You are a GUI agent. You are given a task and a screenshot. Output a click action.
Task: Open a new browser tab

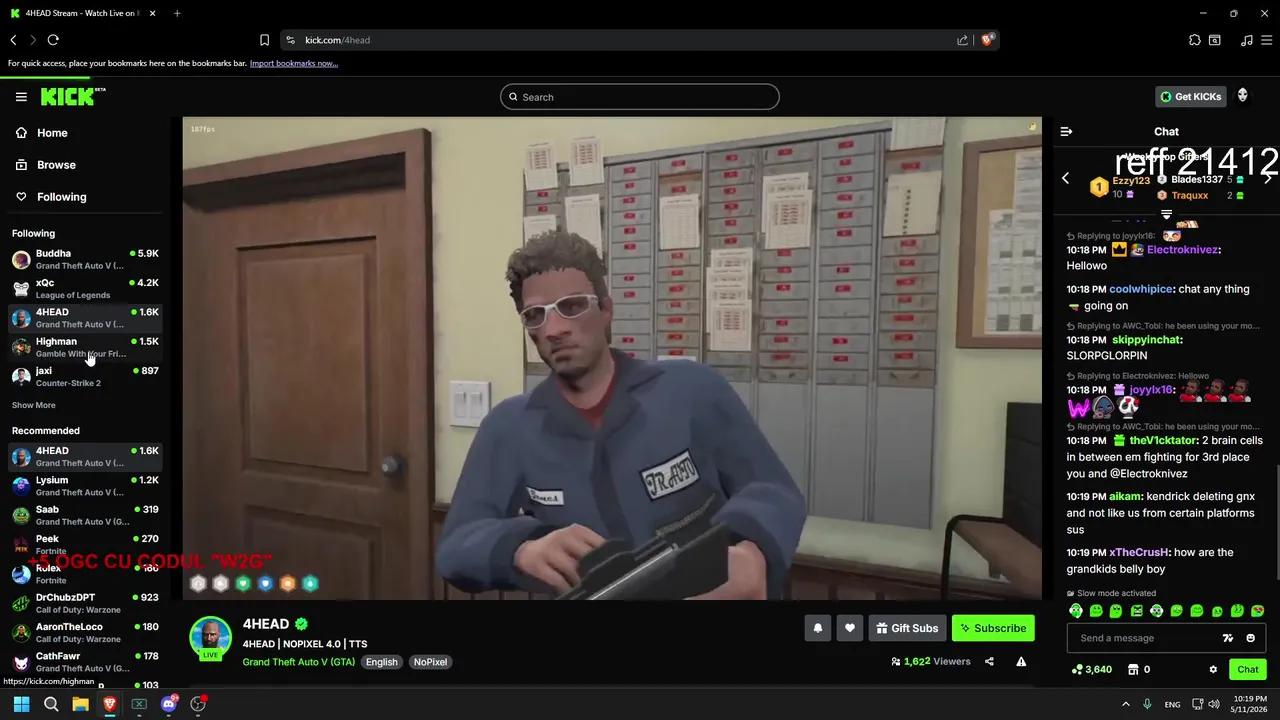pyautogui.click(x=177, y=13)
